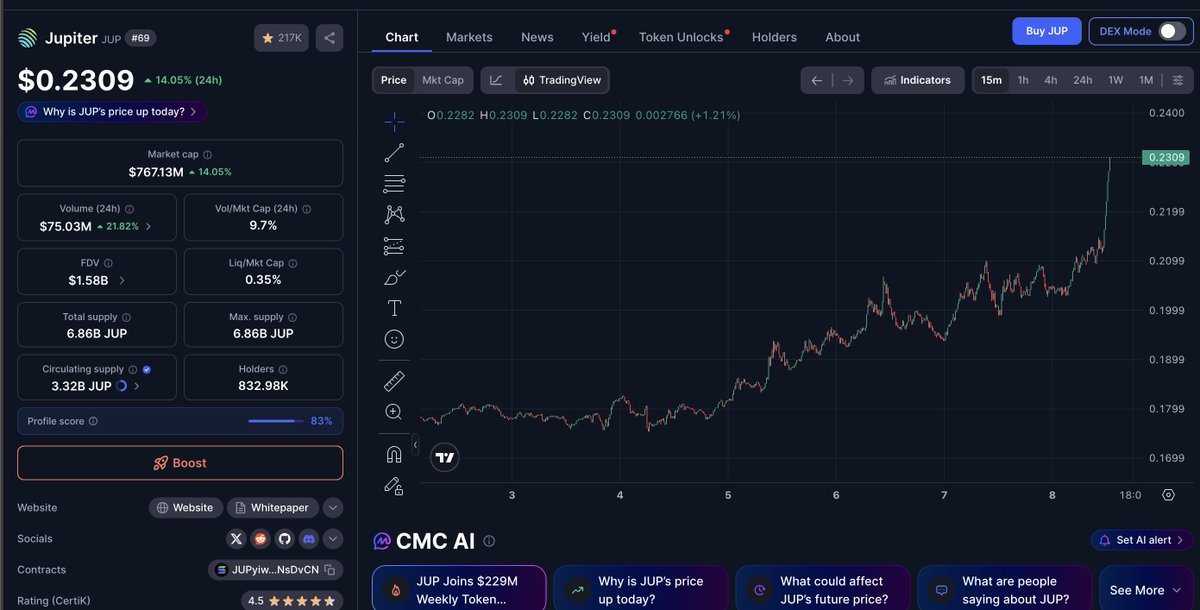
Task: Select the ruler measure tool
Action: pyautogui.click(x=394, y=381)
